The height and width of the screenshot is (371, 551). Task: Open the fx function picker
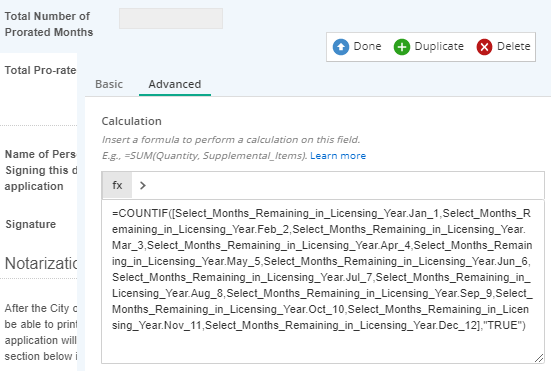point(117,185)
